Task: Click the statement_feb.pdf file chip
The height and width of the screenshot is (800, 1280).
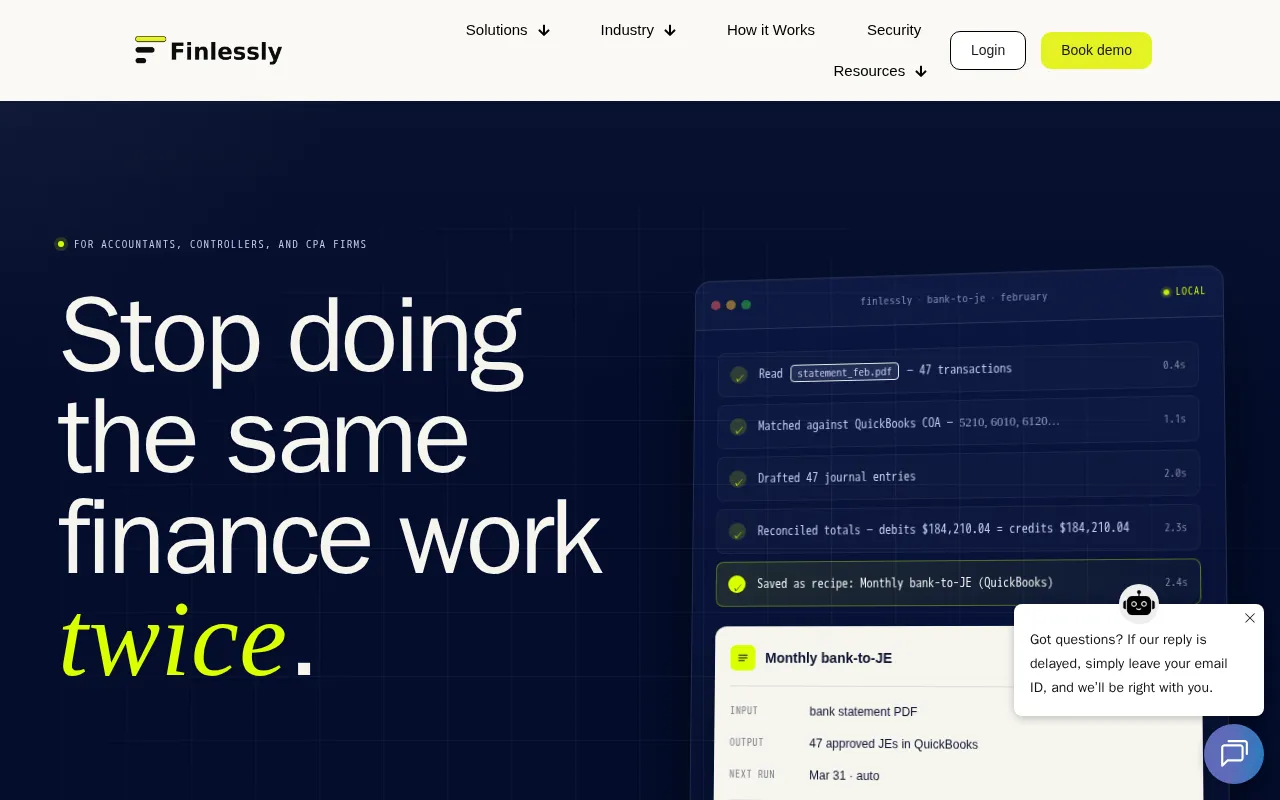Action: [x=844, y=372]
